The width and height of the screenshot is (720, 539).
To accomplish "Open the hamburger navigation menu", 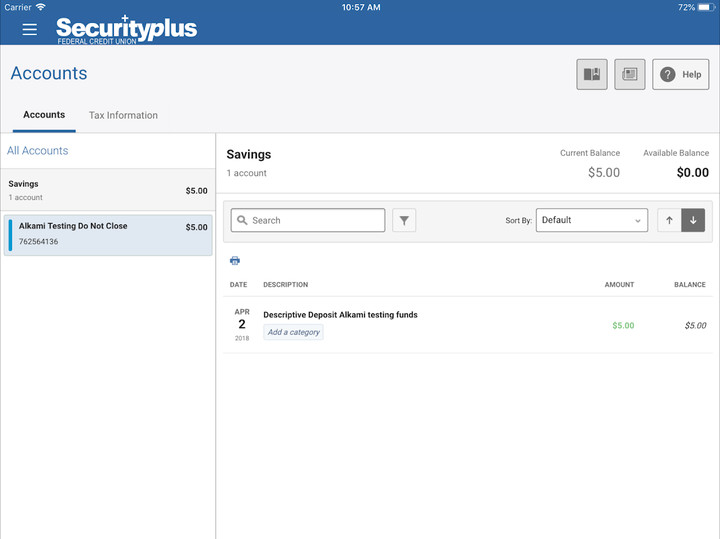I will 30,29.
